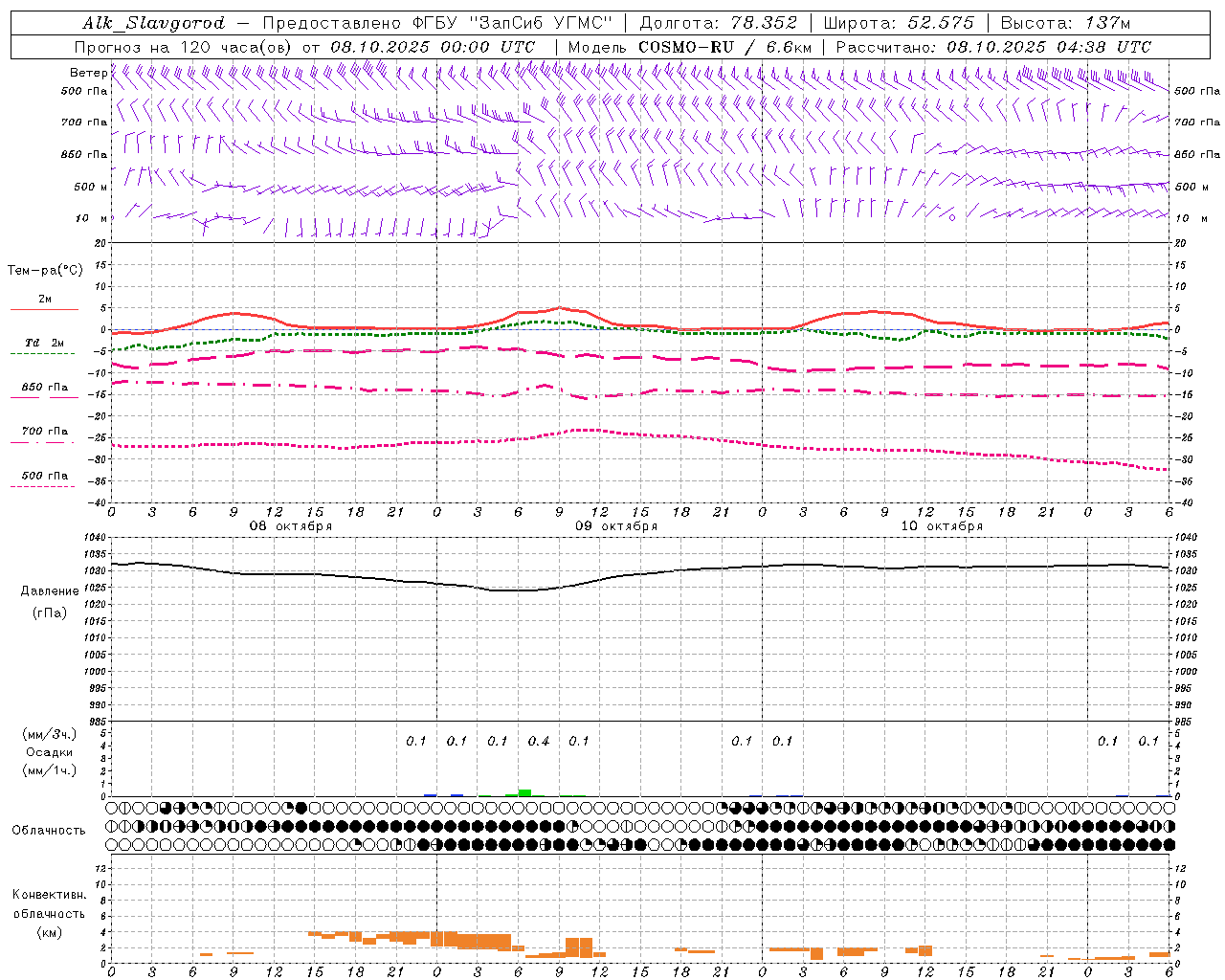Select the Модель COSMO-RU / 6.6км label
This screenshot has width=1225, height=980.
click(x=690, y=47)
